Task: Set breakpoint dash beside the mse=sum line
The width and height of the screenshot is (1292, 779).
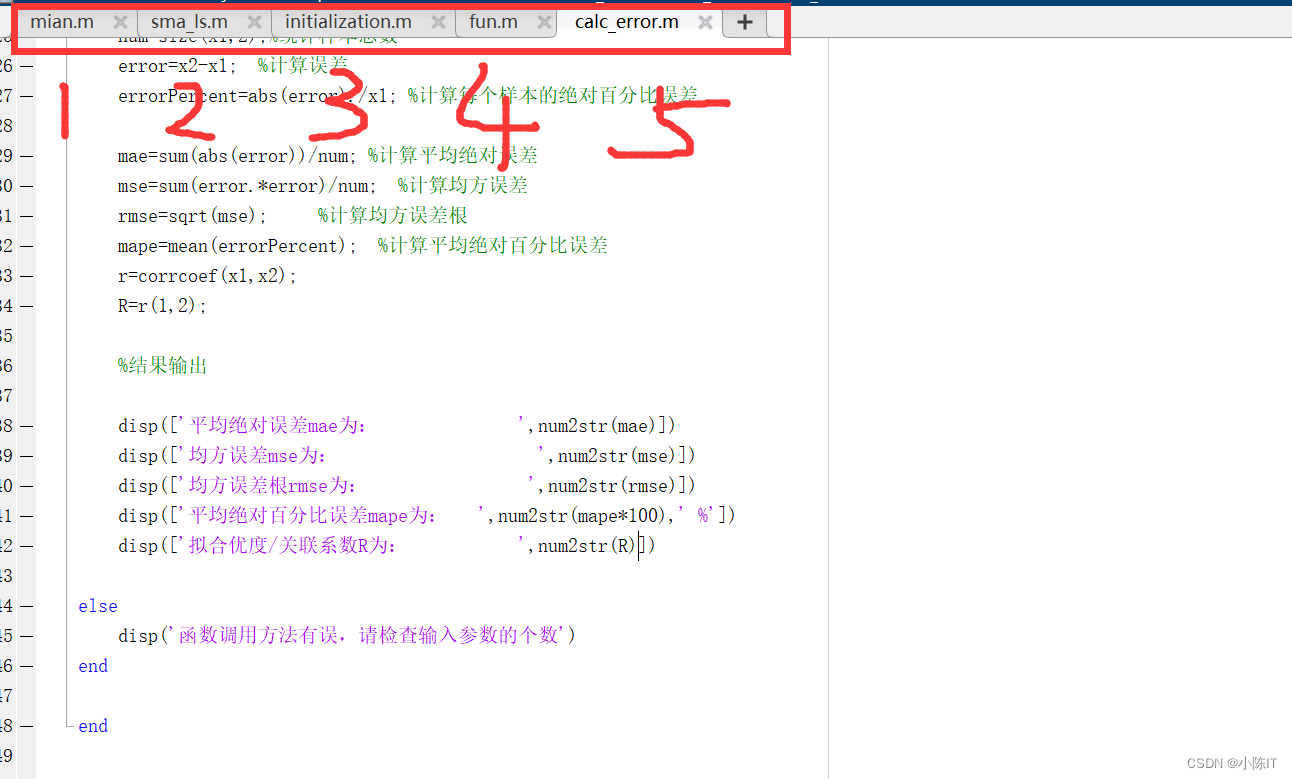Action: click(x=27, y=186)
